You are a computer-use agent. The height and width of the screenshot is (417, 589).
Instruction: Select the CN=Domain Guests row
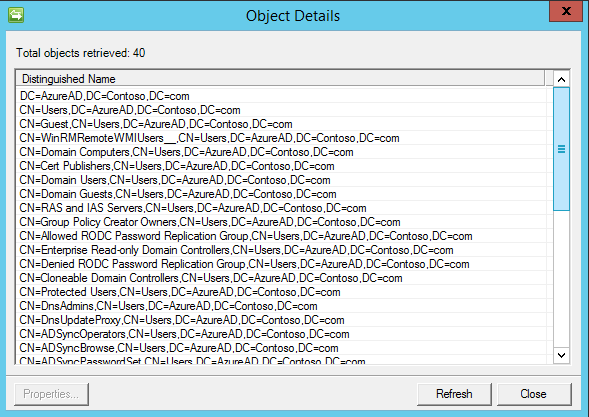click(x=282, y=194)
